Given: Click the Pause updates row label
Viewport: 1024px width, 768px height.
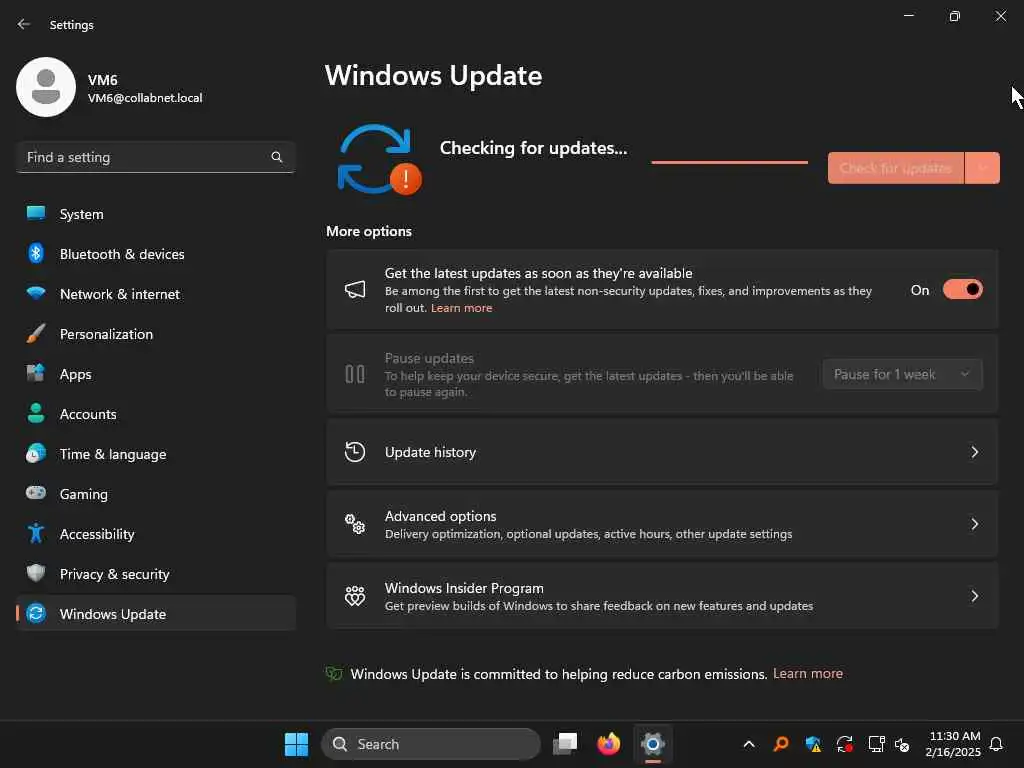Looking at the screenshot, I should [x=429, y=358].
